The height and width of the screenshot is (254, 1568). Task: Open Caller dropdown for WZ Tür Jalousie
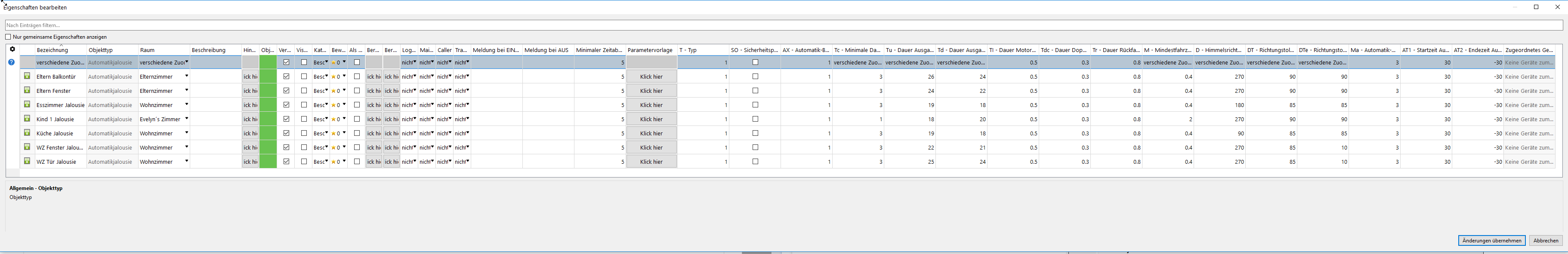[450, 161]
